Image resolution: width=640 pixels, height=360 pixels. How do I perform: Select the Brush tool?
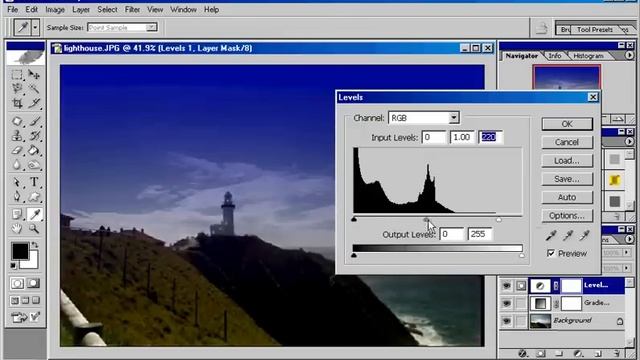click(34, 122)
